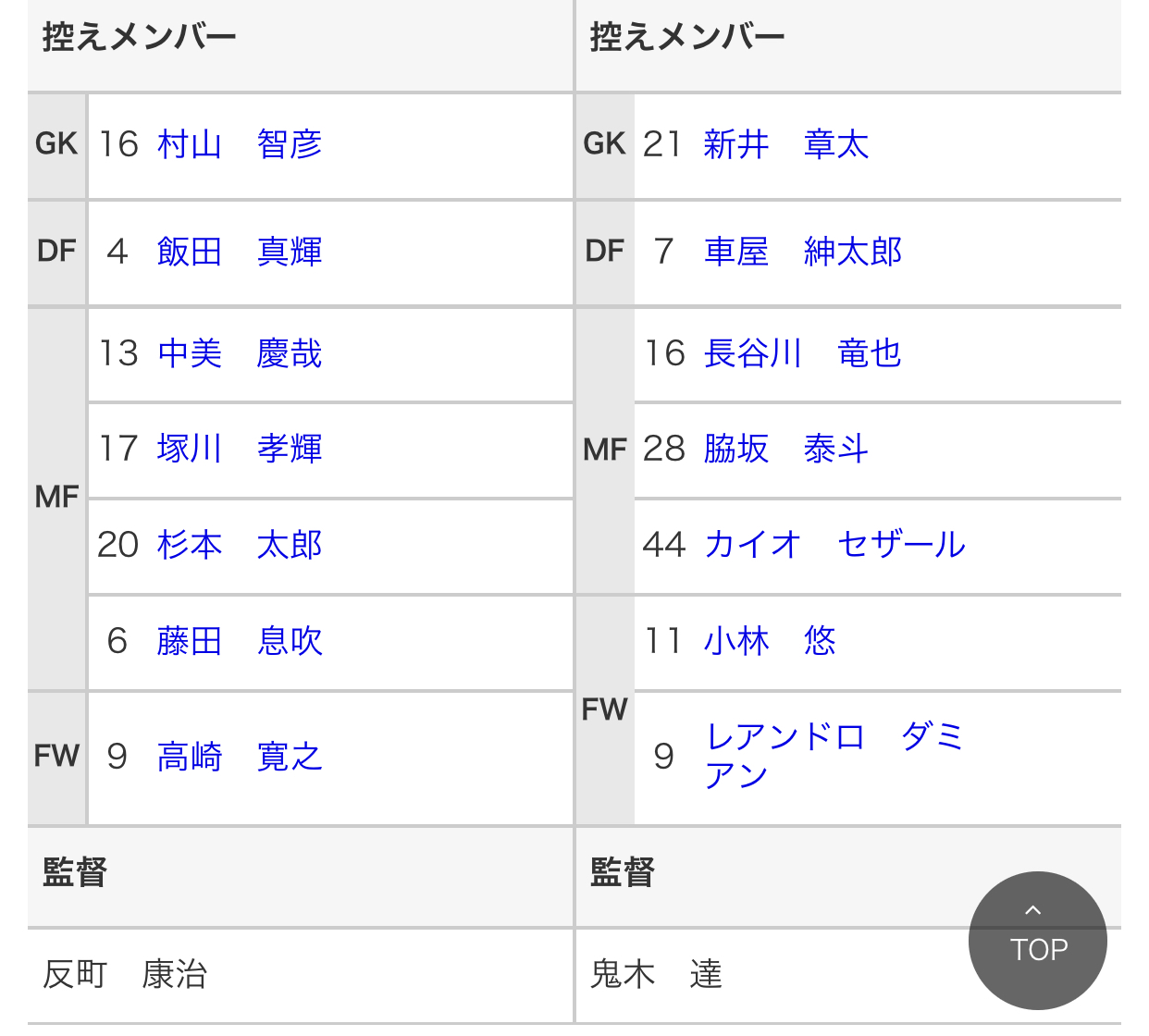This screenshot has height=1036, width=1149.
Task: Click manager name 鬼木 達
Action: pos(656,974)
